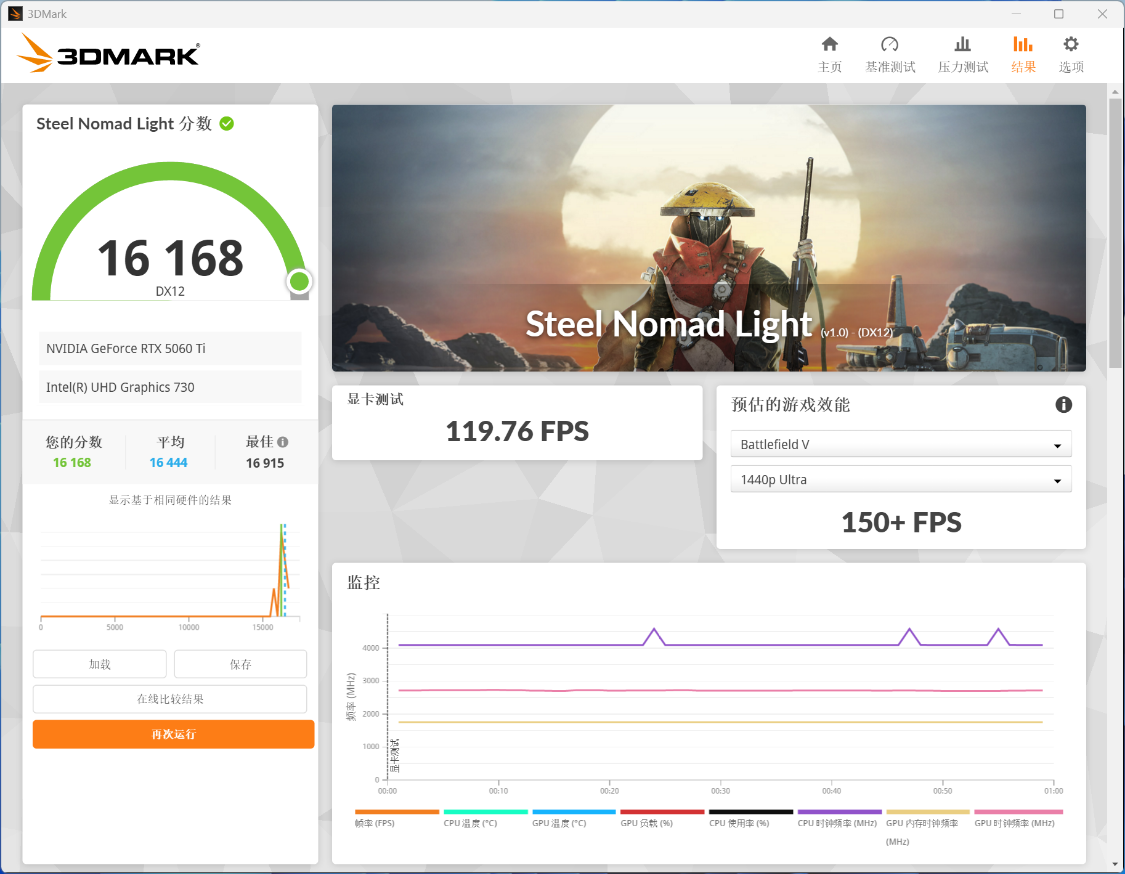1125x874 pixels.
Task: Go to the 主页 home icon
Action: pyautogui.click(x=829, y=44)
